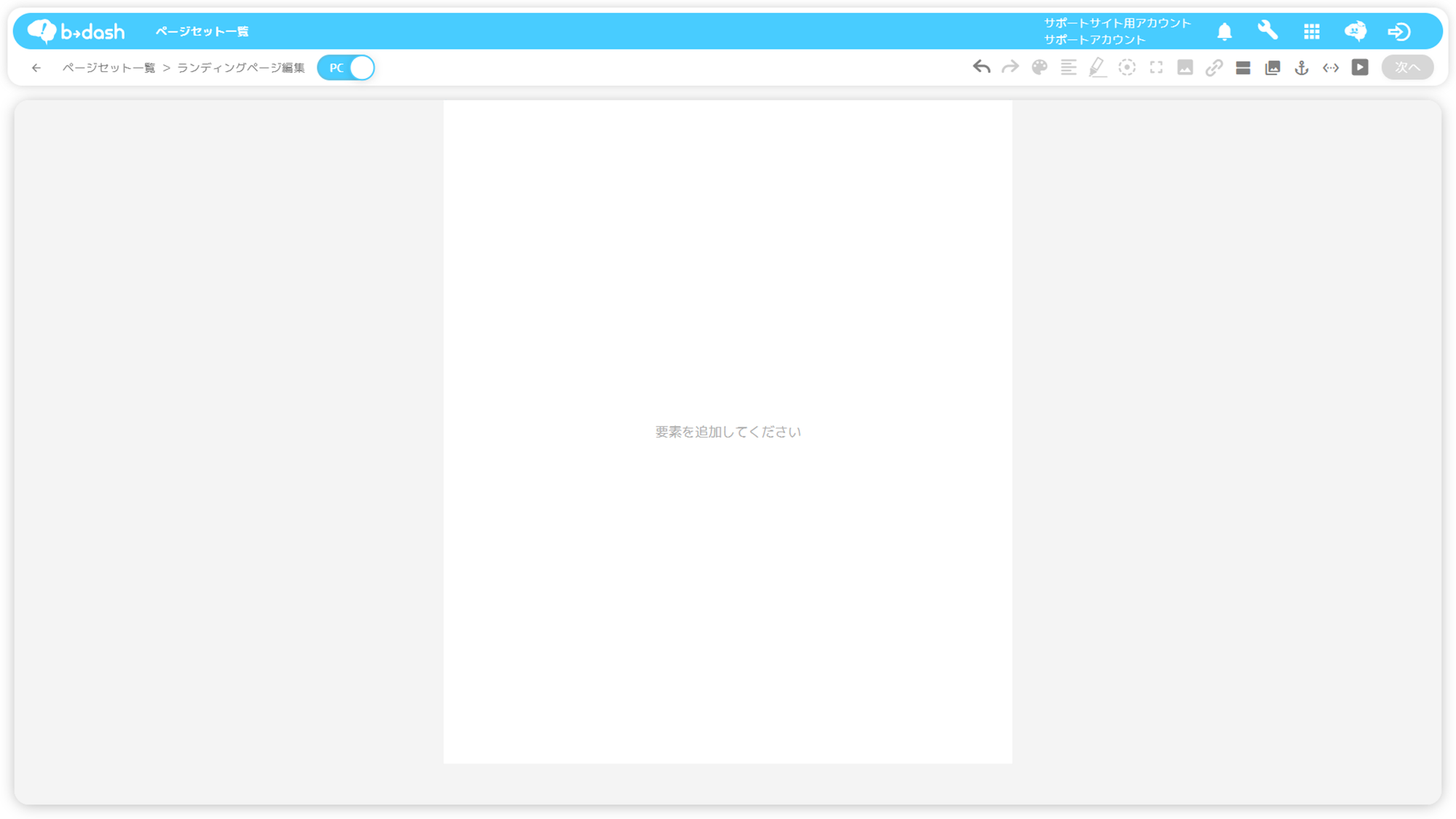Click the 次へ button

pyautogui.click(x=1408, y=68)
